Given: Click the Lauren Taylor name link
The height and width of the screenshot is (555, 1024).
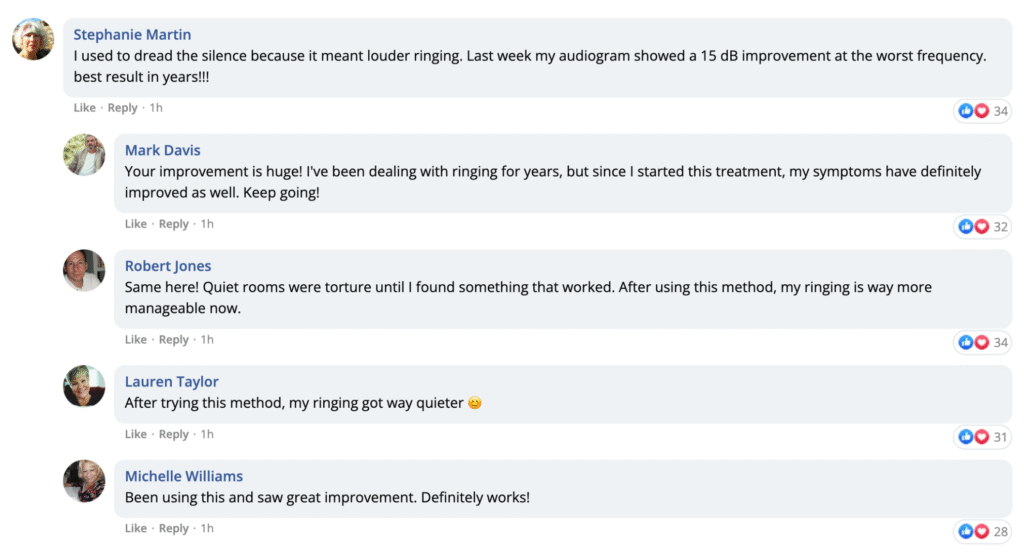Looking at the screenshot, I should [x=172, y=381].
